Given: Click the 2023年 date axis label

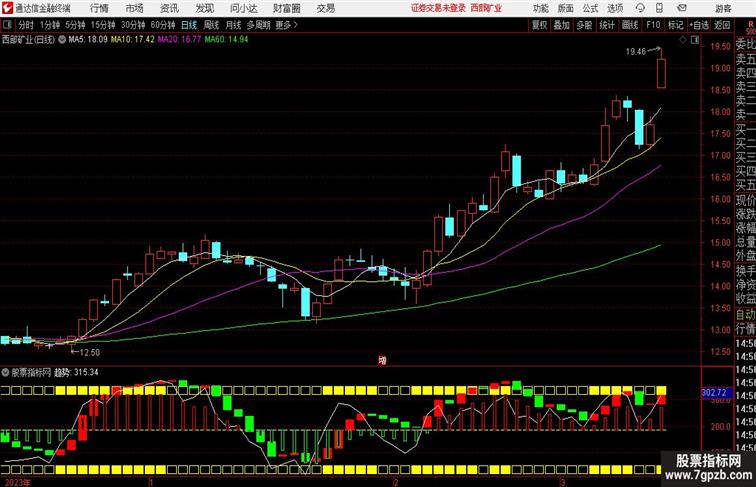Looking at the screenshot, I should pyautogui.click(x=17, y=482).
